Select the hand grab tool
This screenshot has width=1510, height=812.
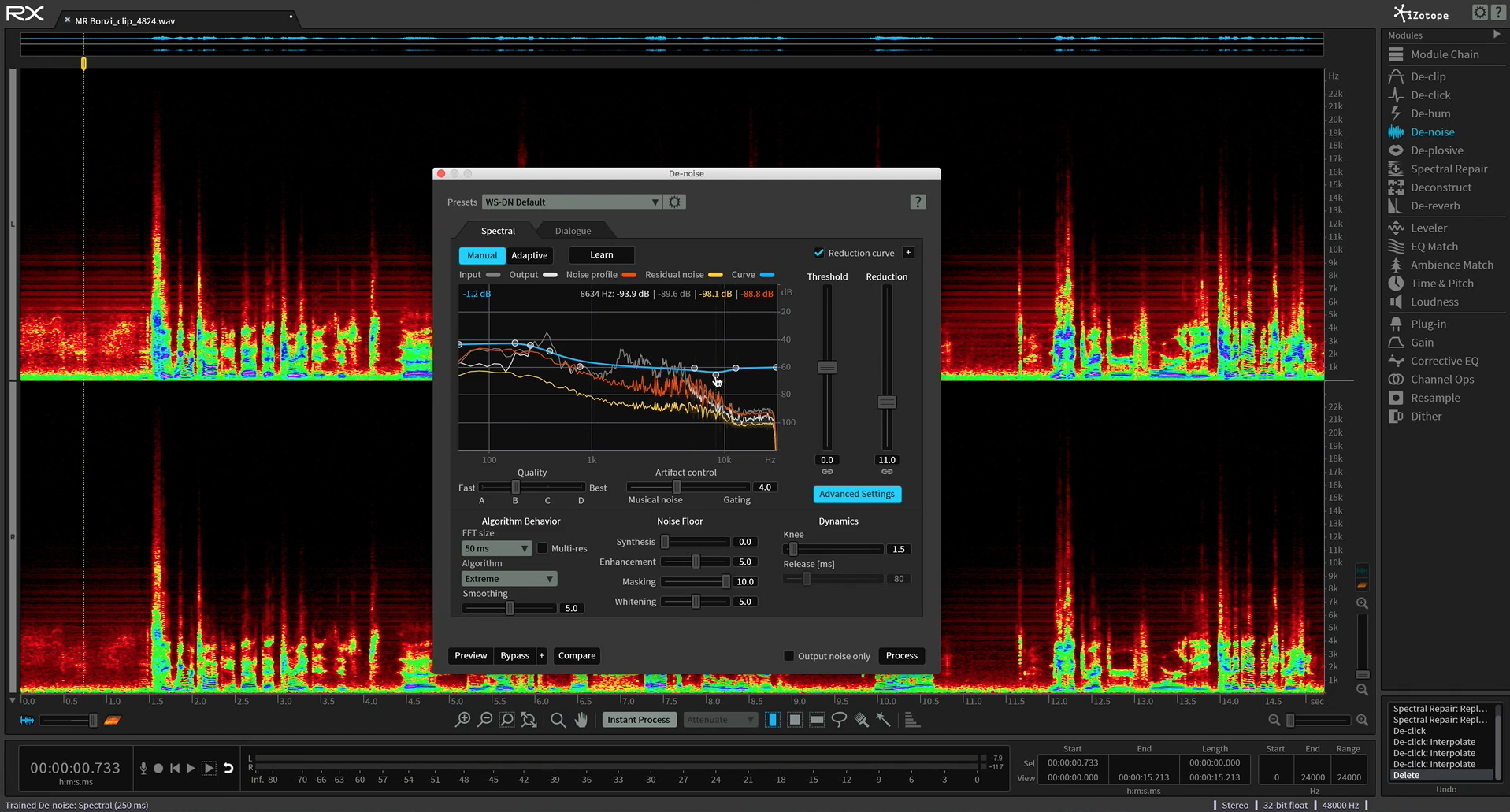581,720
